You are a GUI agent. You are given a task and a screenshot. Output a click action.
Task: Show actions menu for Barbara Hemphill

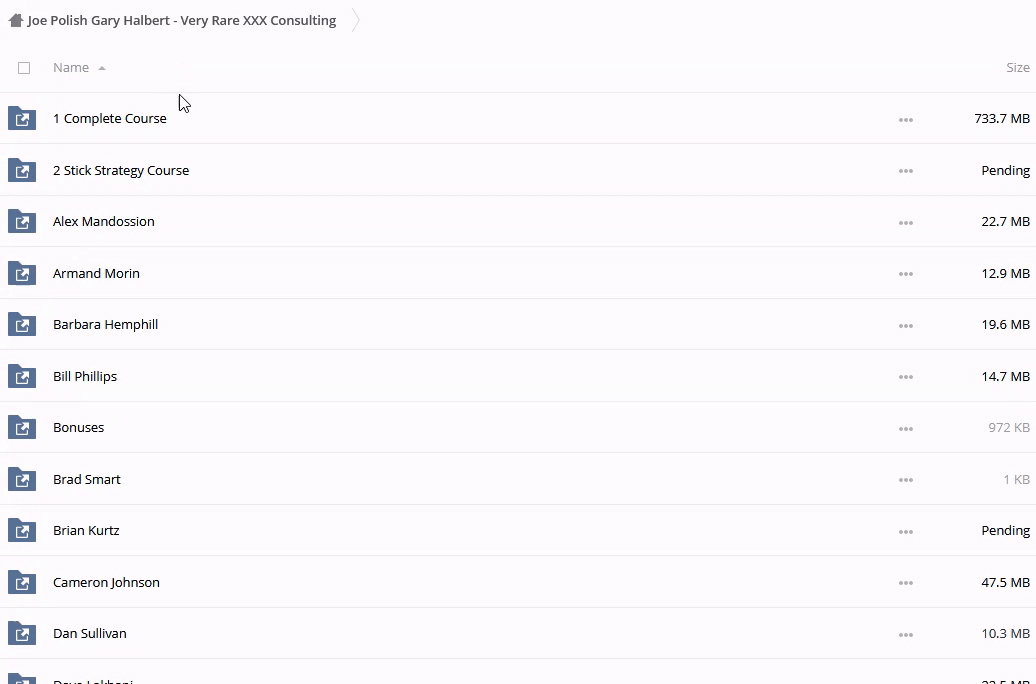(x=905, y=325)
